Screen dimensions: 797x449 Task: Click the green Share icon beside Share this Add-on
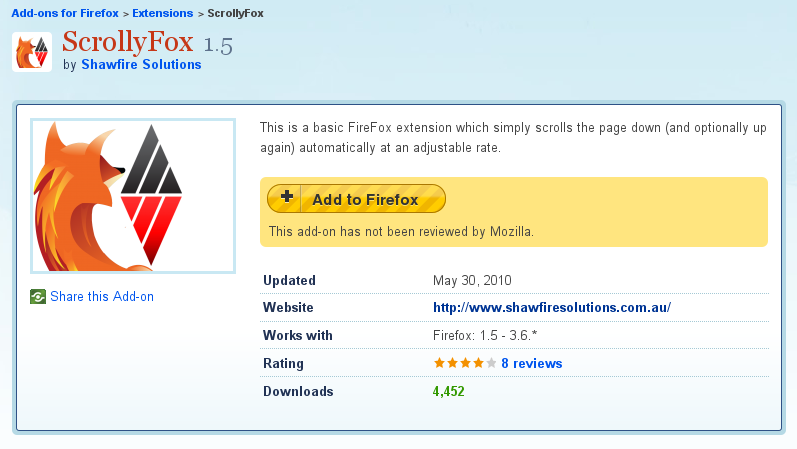pyautogui.click(x=38, y=296)
